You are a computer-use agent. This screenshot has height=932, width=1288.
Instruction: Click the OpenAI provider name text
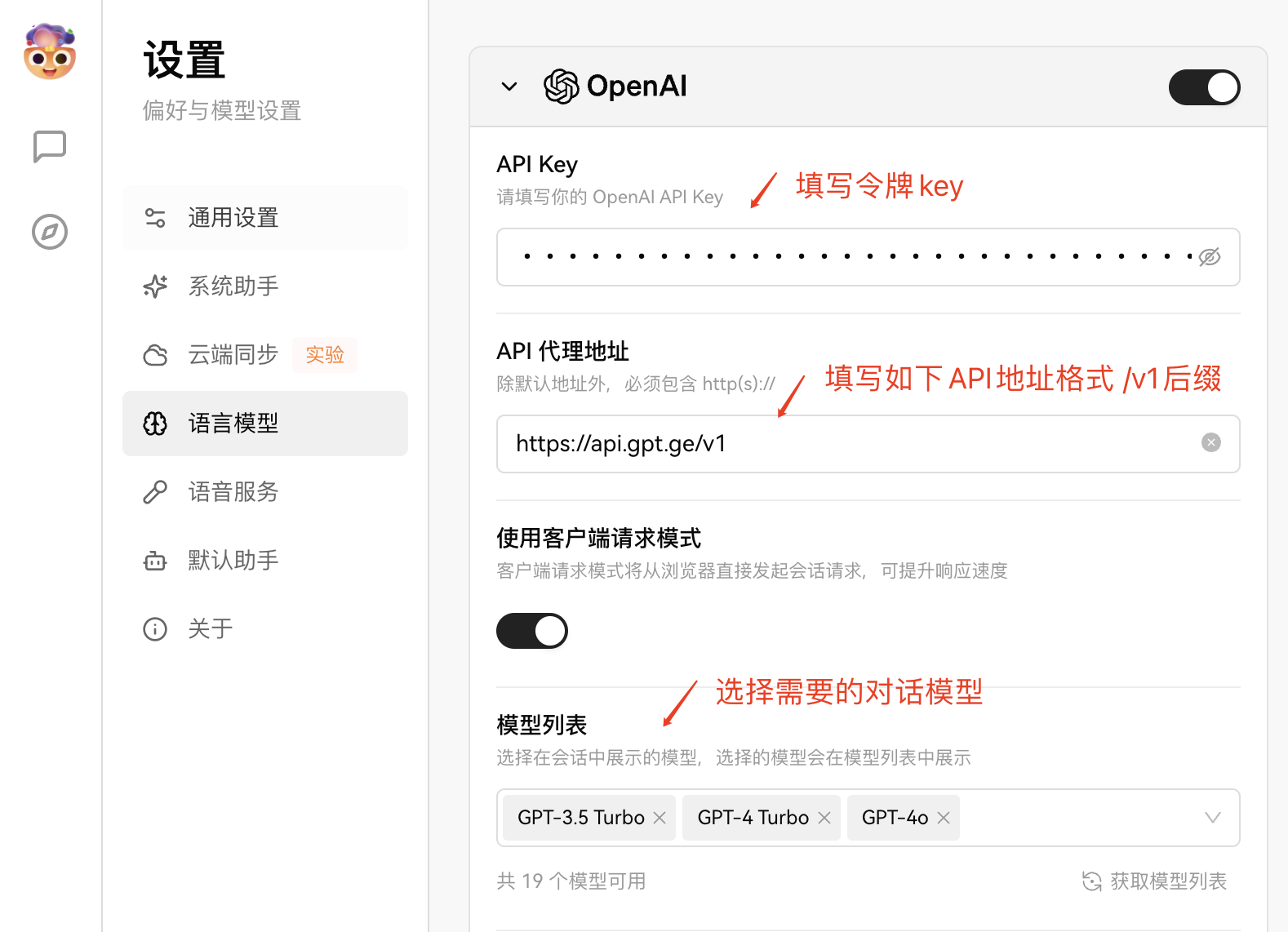pyautogui.click(x=637, y=87)
